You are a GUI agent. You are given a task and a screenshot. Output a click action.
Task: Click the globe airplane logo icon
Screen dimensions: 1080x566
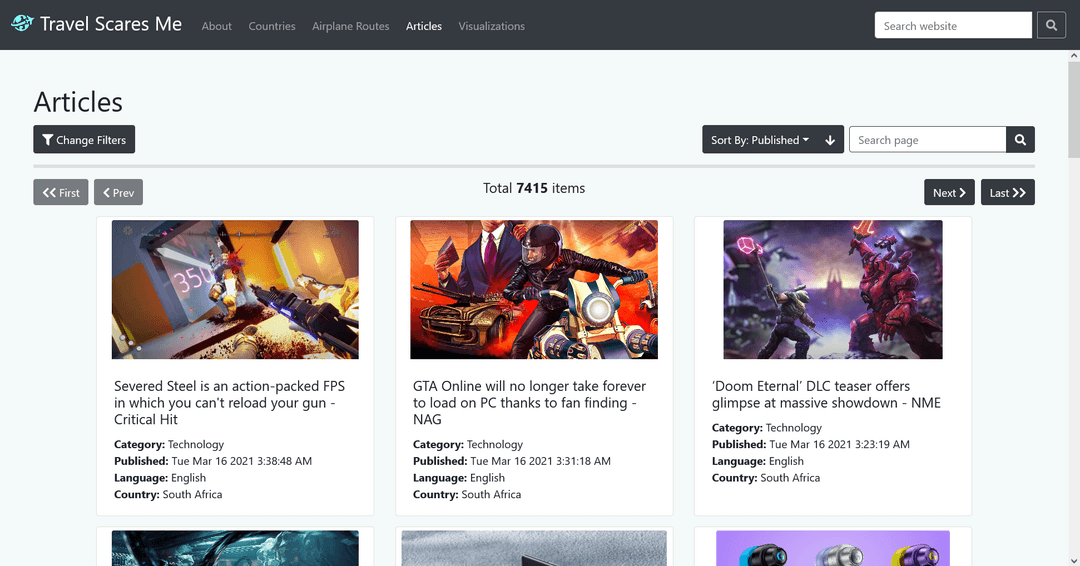[22, 23]
